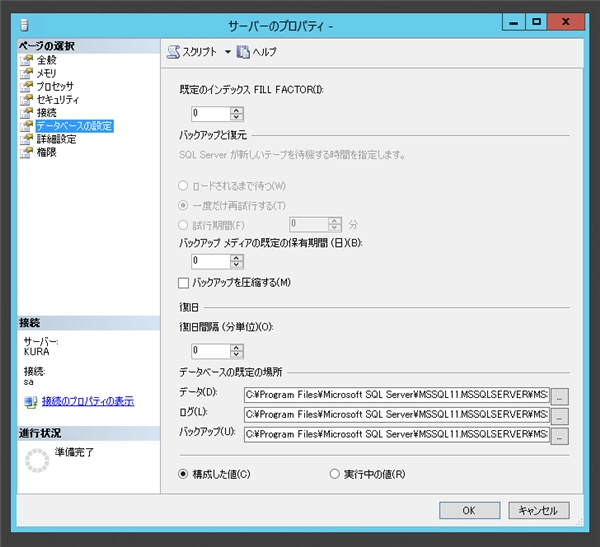Minimize the server properties window
The height and width of the screenshot is (547, 600).
point(514,23)
